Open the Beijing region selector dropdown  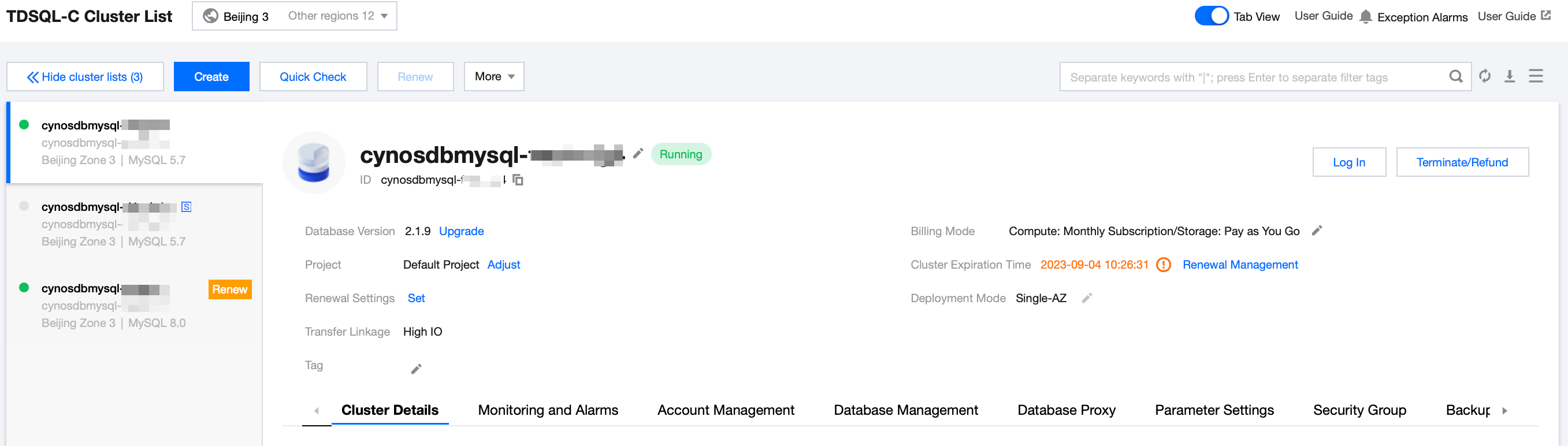[x=295, y=16]
